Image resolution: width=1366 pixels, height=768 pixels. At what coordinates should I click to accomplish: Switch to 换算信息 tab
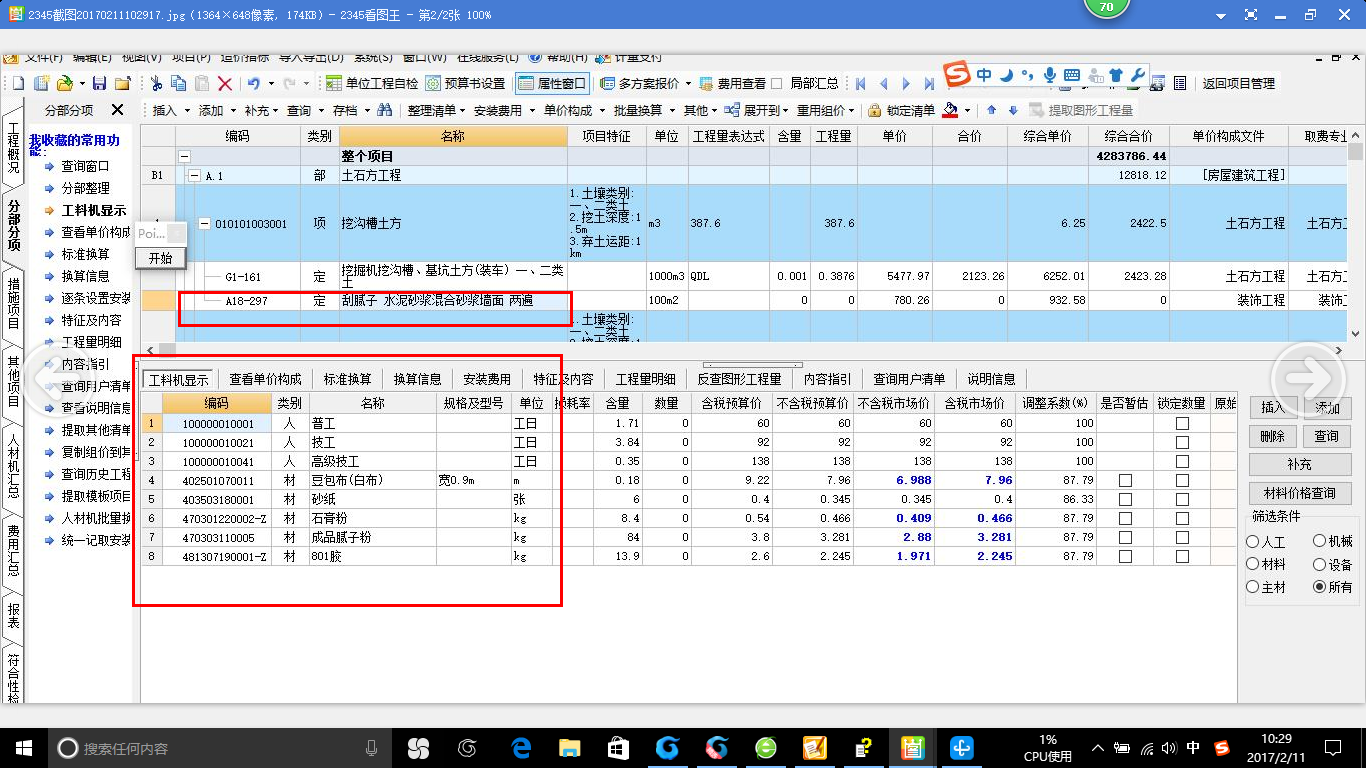417,379
